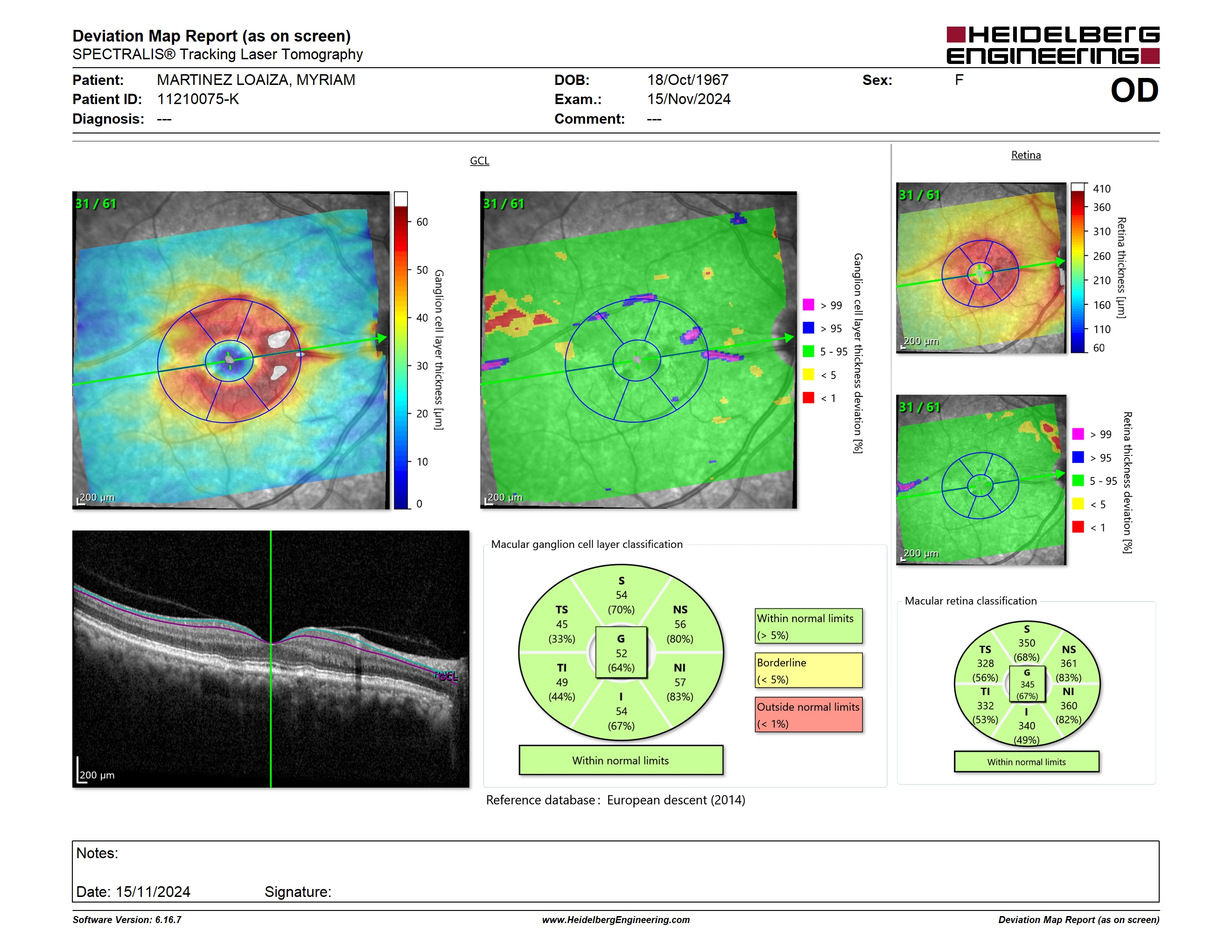Screen dimensions: 1232x952
Task: Open the www.HeidelbergEngineering.com link
Action: pos(616,920)
